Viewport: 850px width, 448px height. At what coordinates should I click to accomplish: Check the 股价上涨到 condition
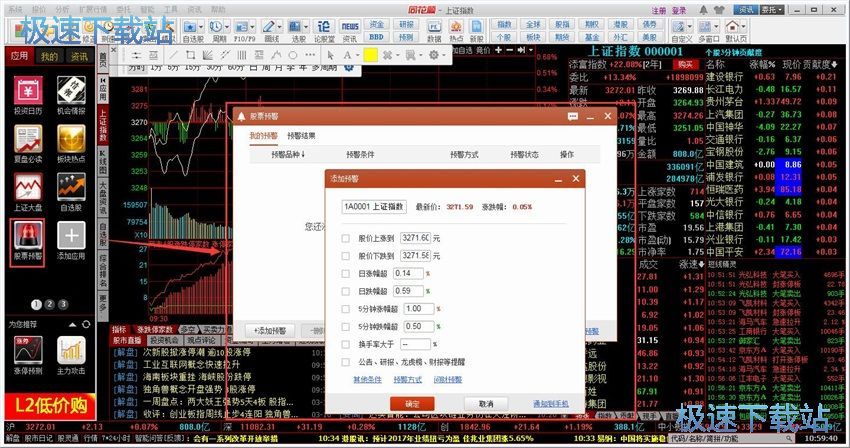click(x=346, y=238)
